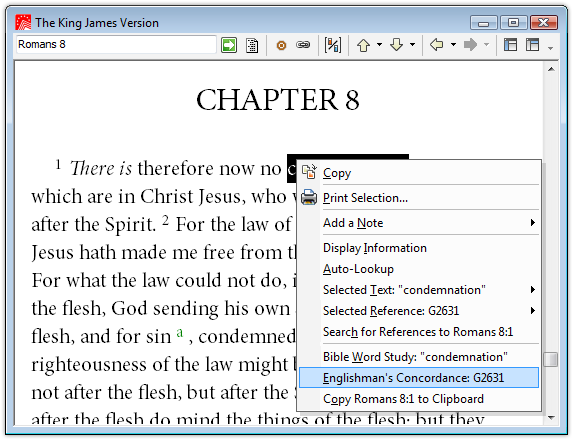Click the up arrow navigation icon
Screen dimensions: 573x440
[363, 45]
